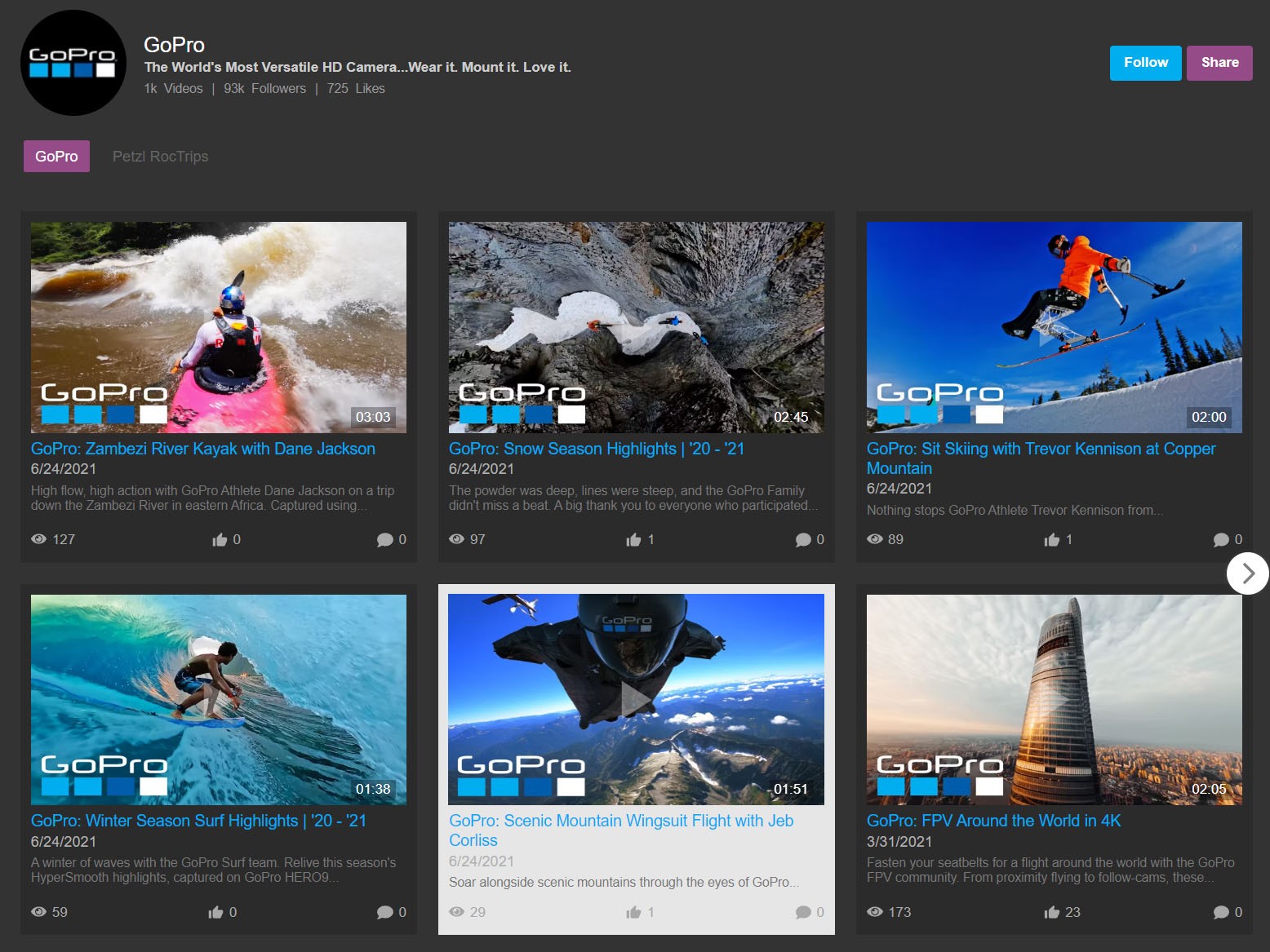This screenshot has height=952, width=1270.
Task: Open Sit Skiing with Trevor Kennison title link
Action: point(1041,458)
